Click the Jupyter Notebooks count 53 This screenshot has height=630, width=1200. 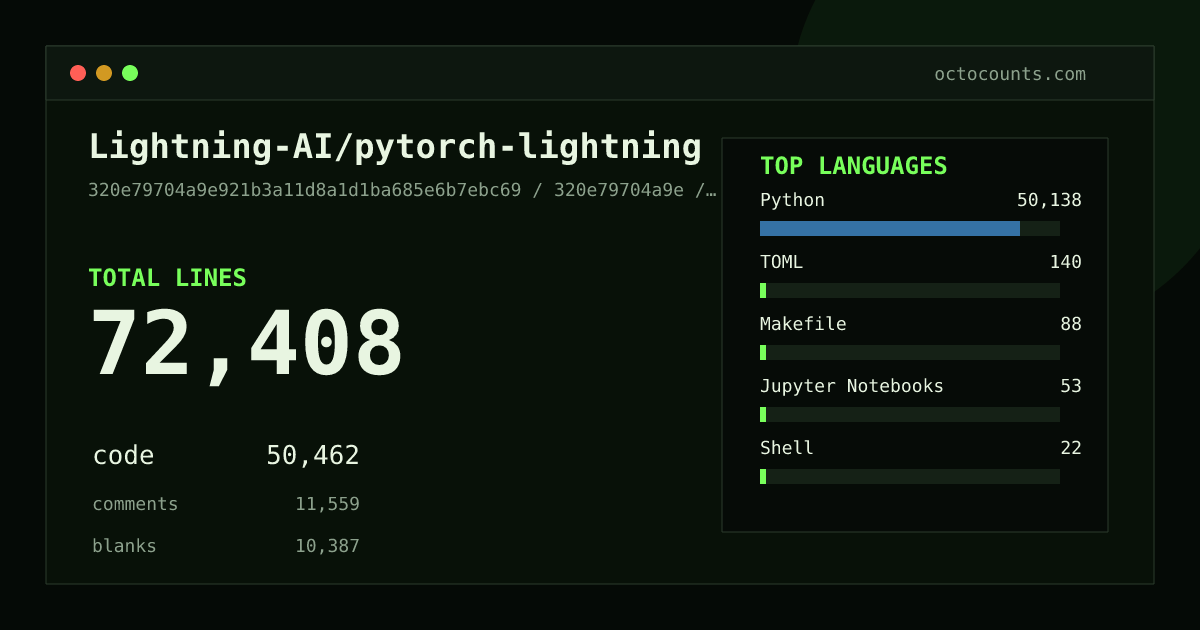pos(1071,386)
